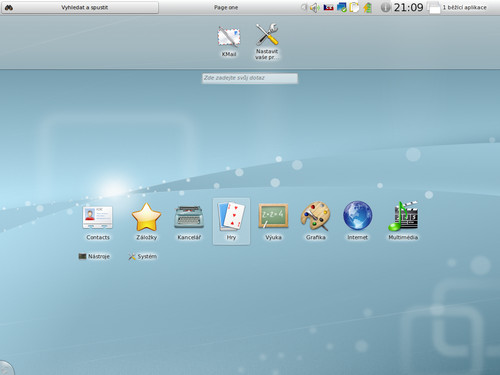Open the Internet globe category
Image resolution: width=500 pixels, height=375 pixels.
click(357, 222)
